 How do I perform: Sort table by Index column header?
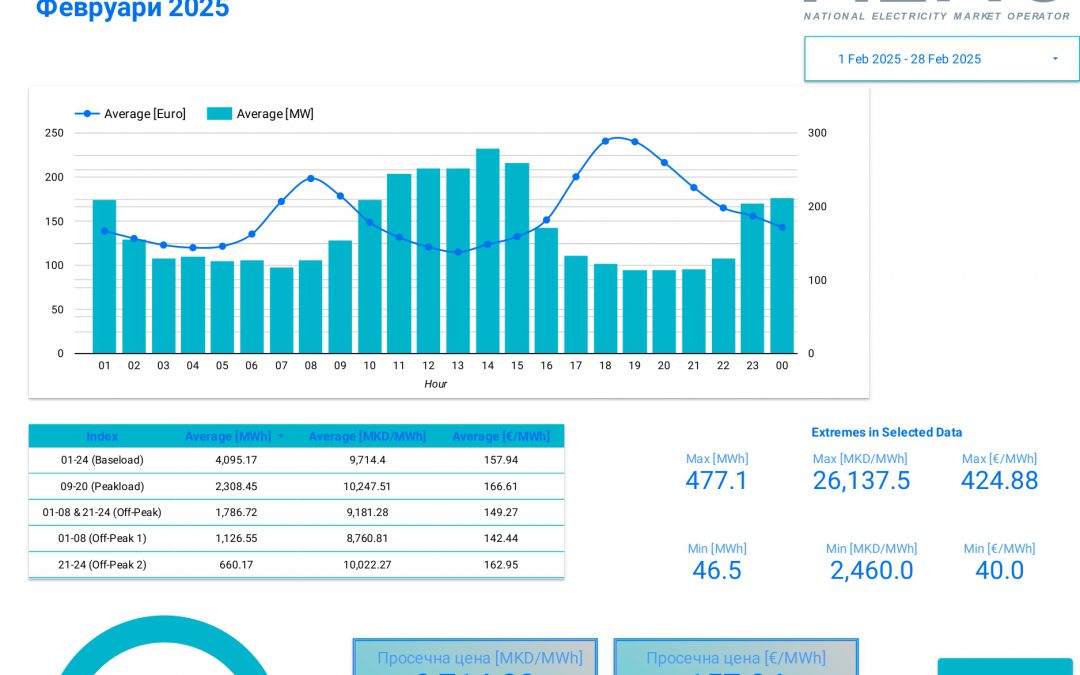click(x=102, y=437)
